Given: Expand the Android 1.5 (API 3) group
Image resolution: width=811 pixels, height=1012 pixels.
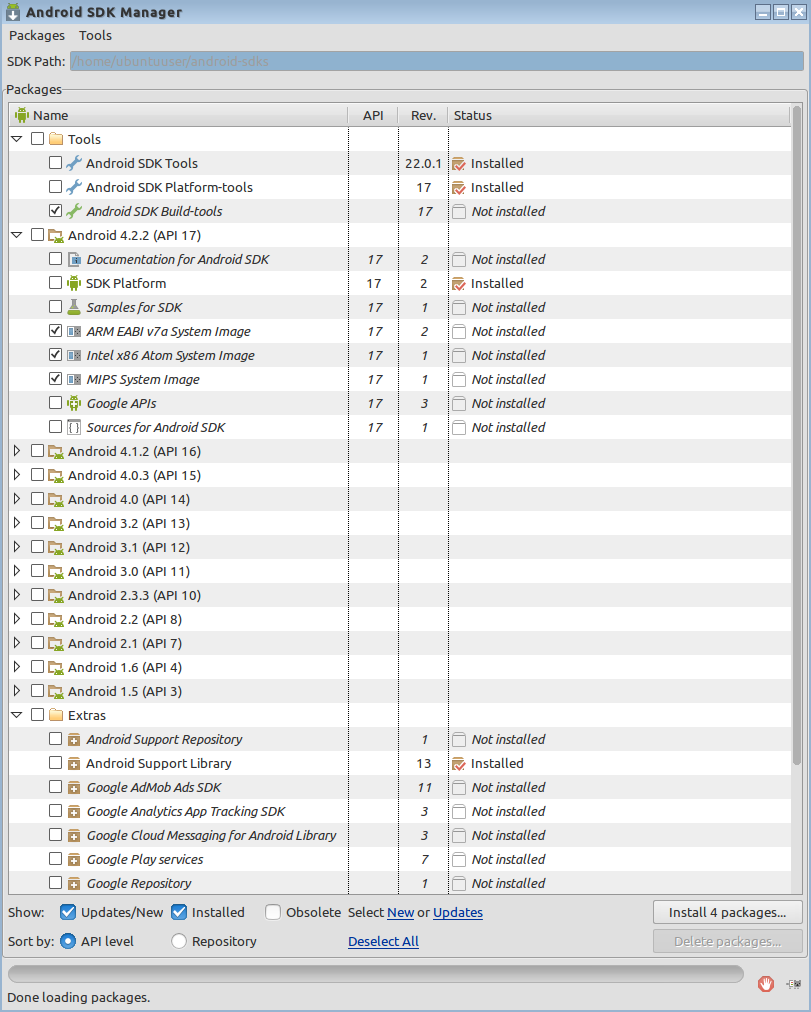Looking at the screenshot, I should click(x=17, y=691).
